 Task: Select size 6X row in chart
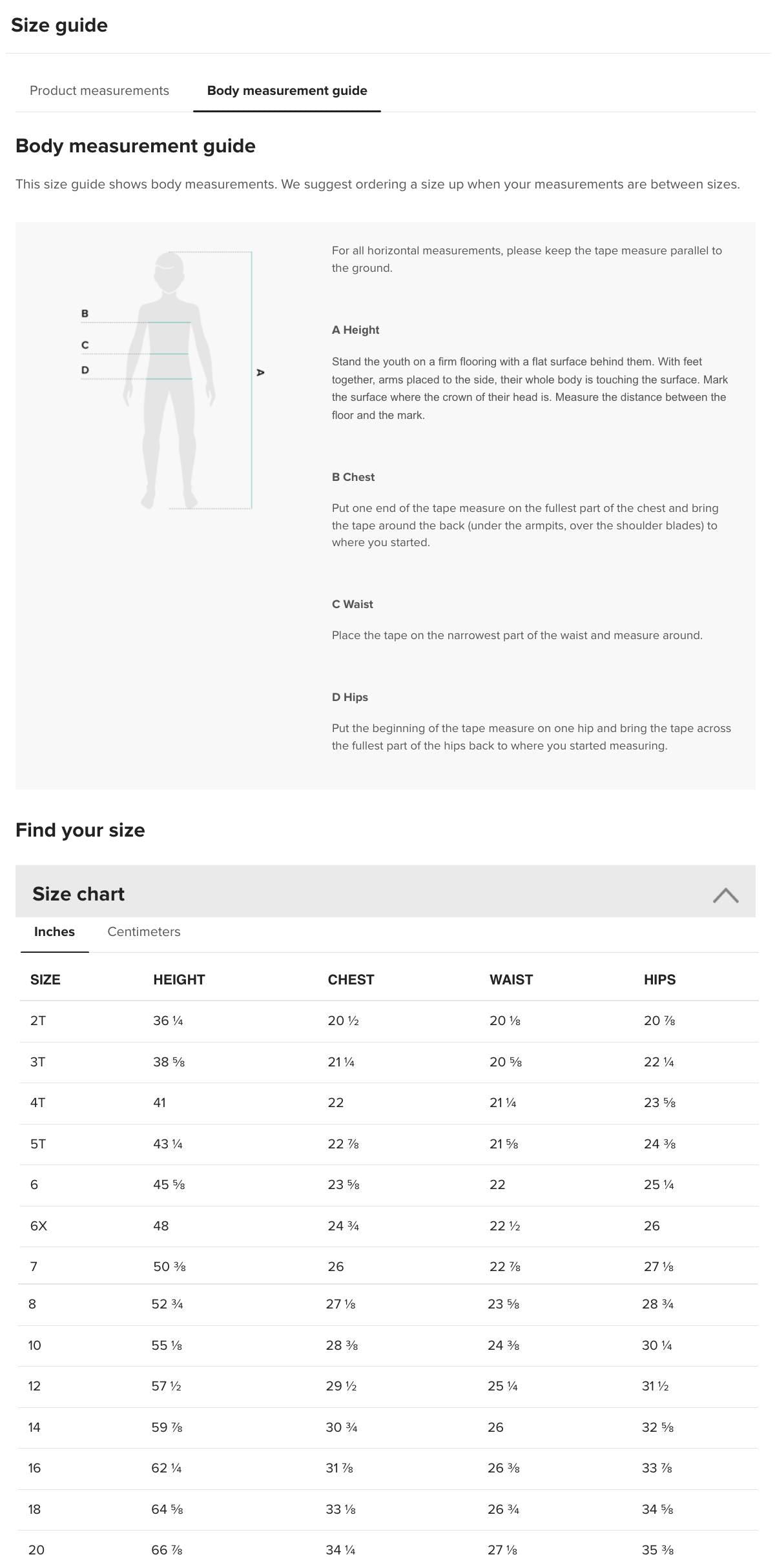click(x=40, y=1225)
